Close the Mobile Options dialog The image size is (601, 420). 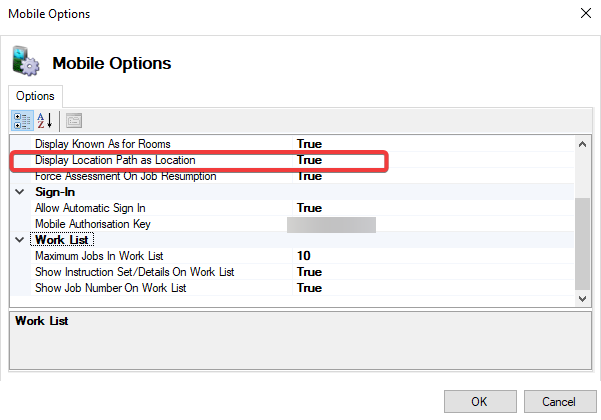(x=583, y=14)
